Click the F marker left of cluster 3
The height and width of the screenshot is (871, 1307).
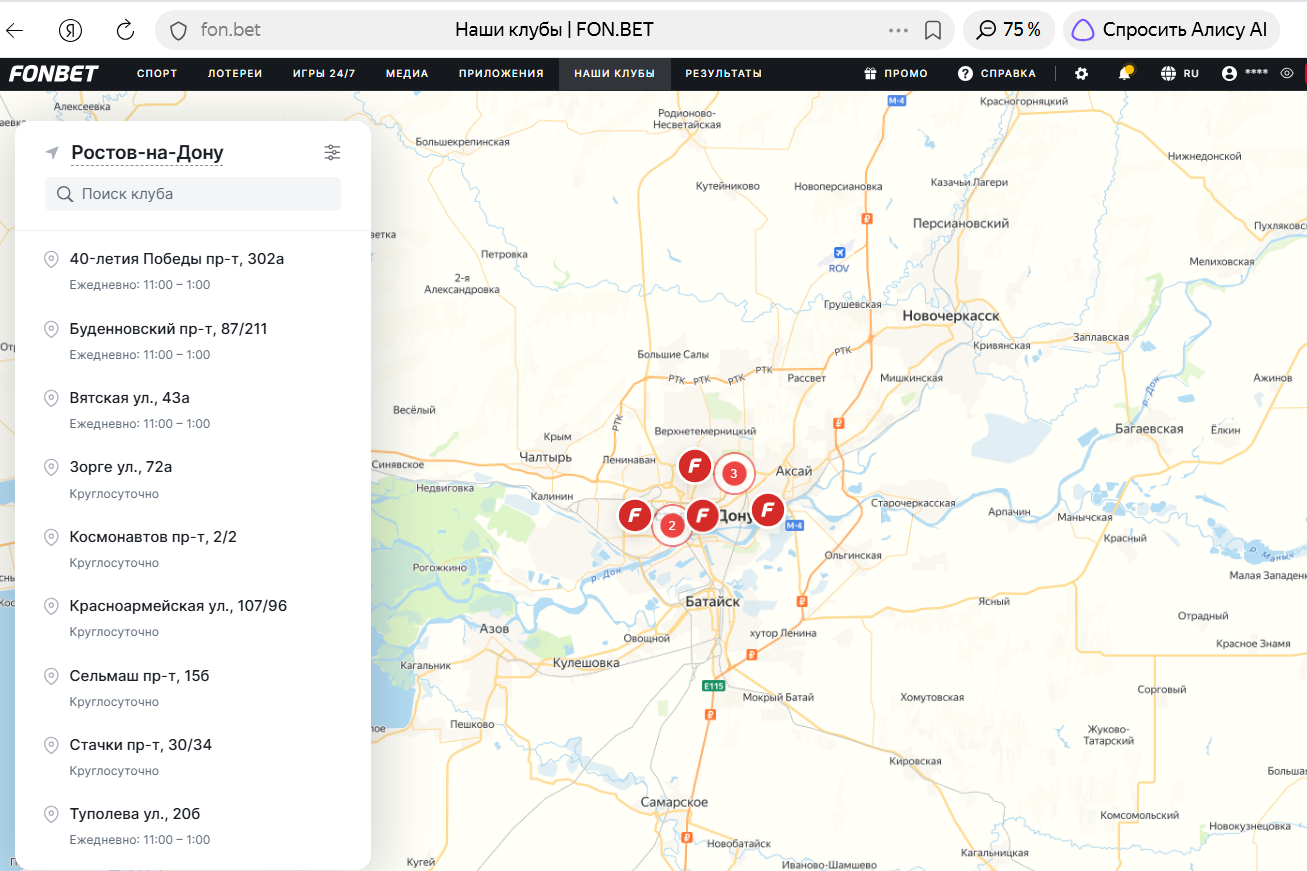coord(695,466)
